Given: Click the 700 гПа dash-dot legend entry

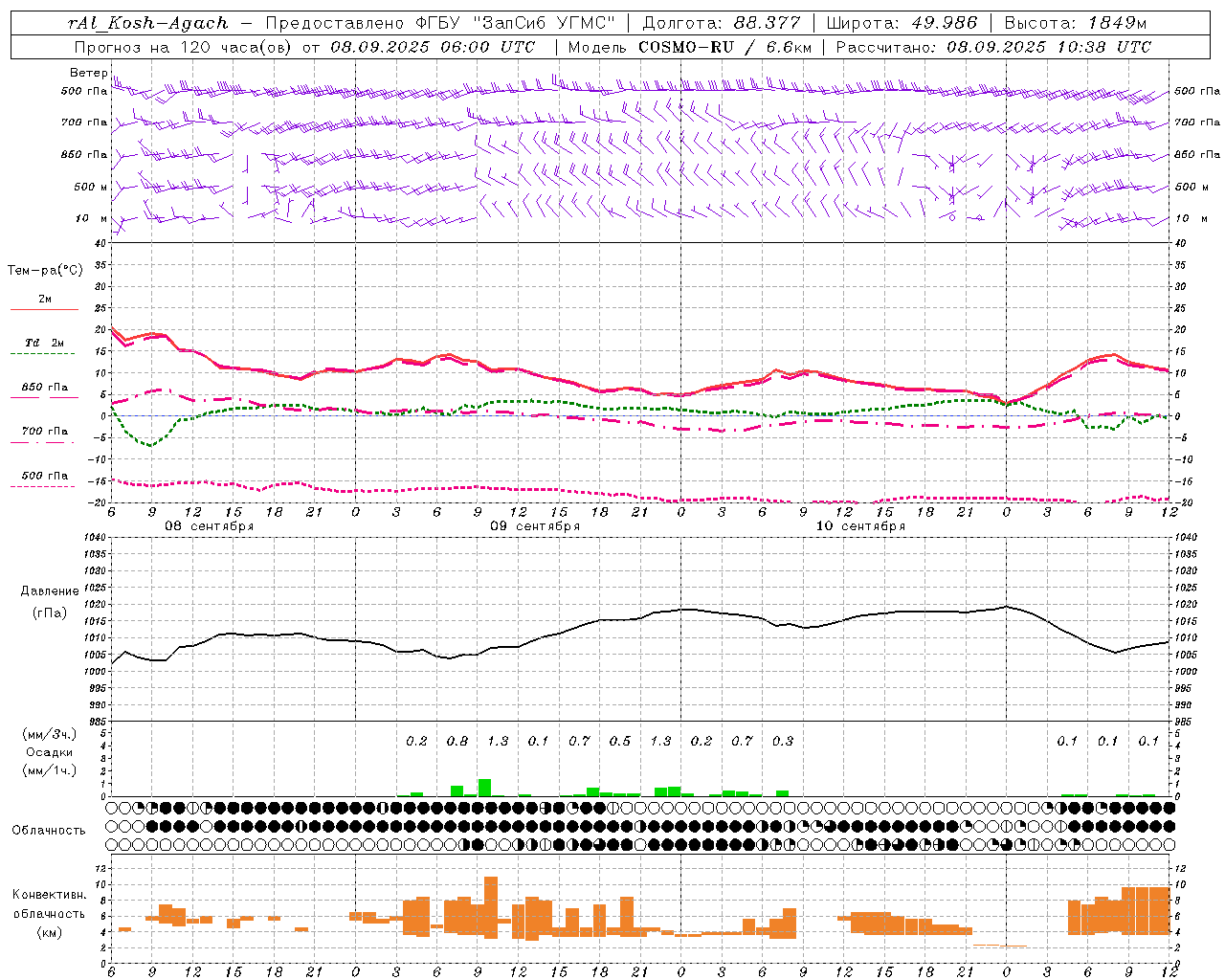Looking at the screenshot, I should 44,432.
